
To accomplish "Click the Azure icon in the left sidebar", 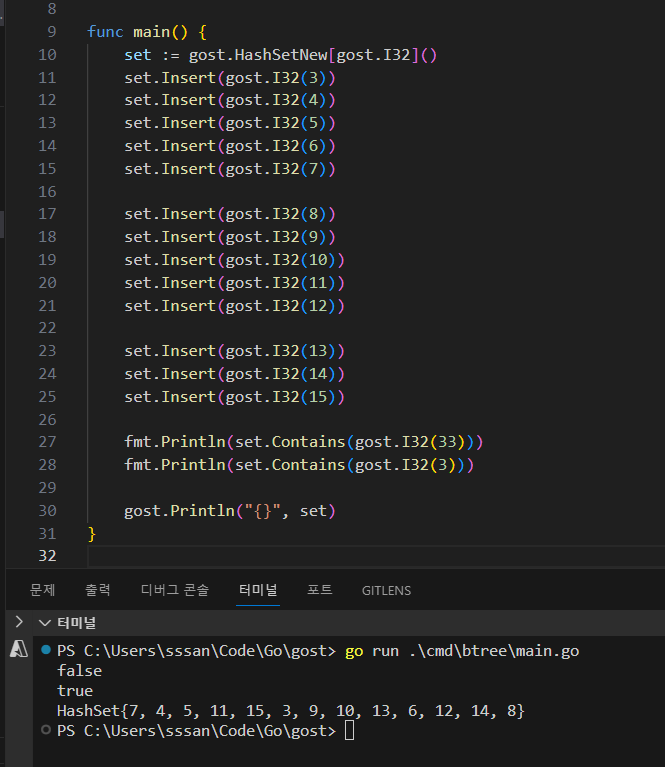I will coord(17,649).
